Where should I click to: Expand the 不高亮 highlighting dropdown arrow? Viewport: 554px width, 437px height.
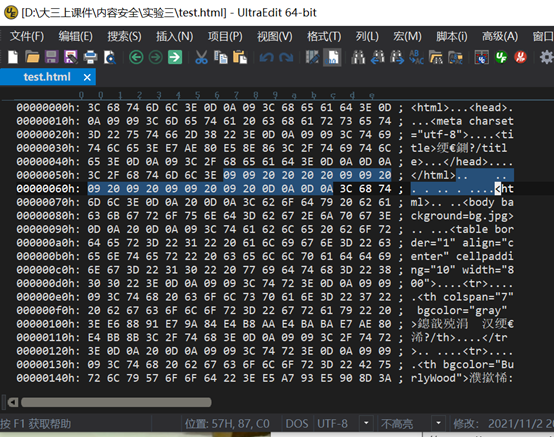coord(438,423)
